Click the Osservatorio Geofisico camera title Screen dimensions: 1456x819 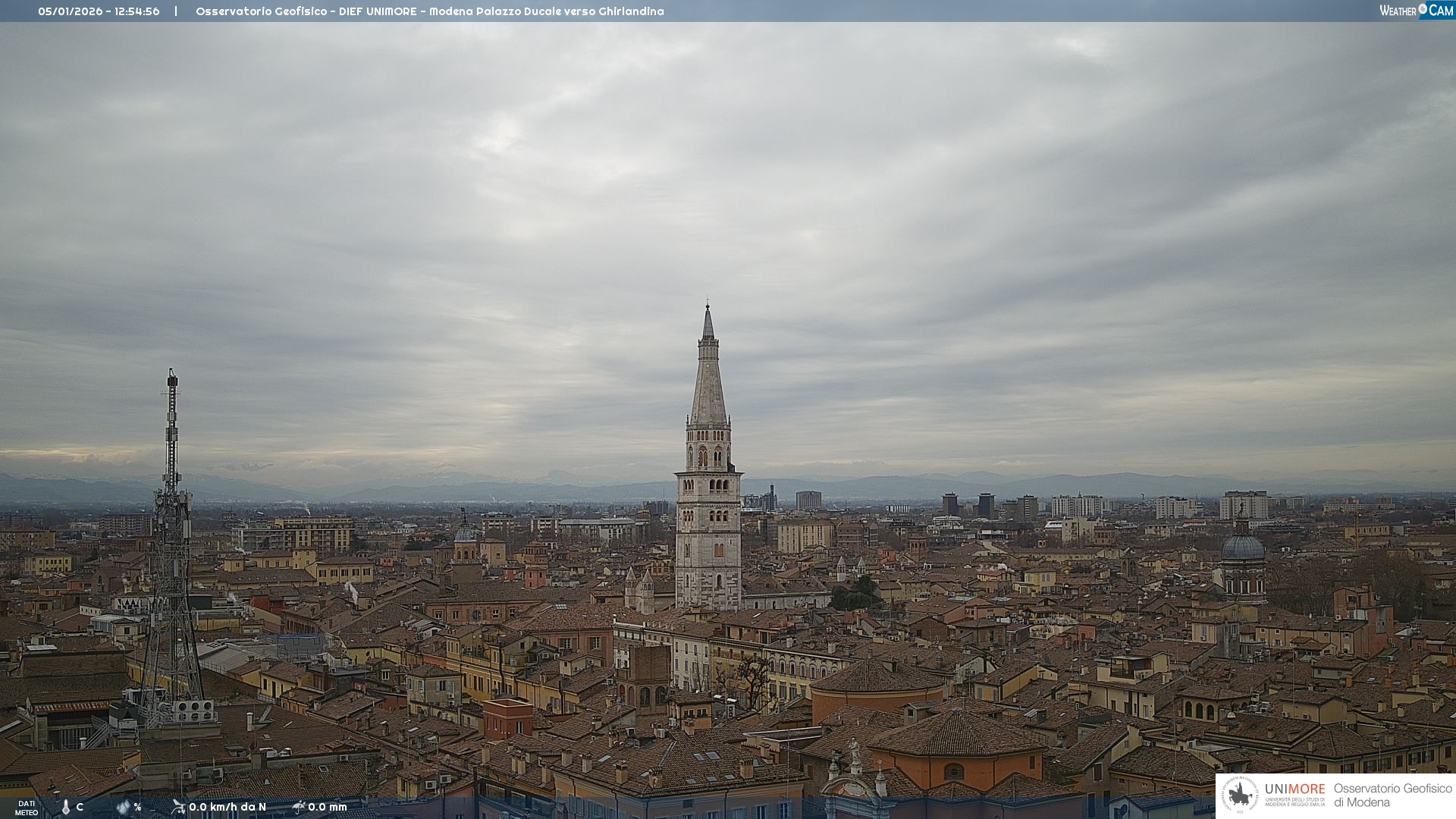429,11
